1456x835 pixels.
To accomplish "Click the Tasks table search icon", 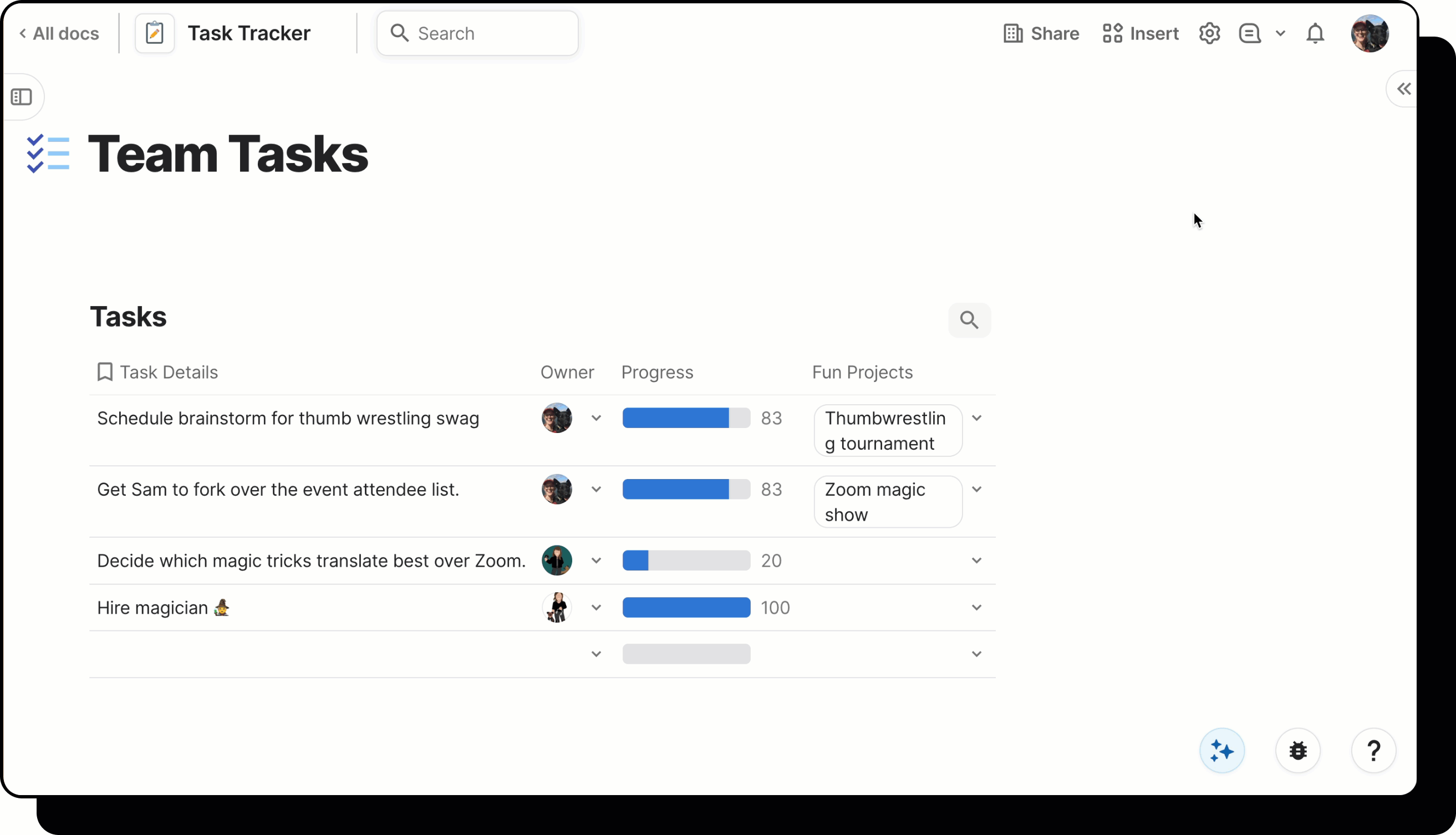I will [x=969, y=320].
